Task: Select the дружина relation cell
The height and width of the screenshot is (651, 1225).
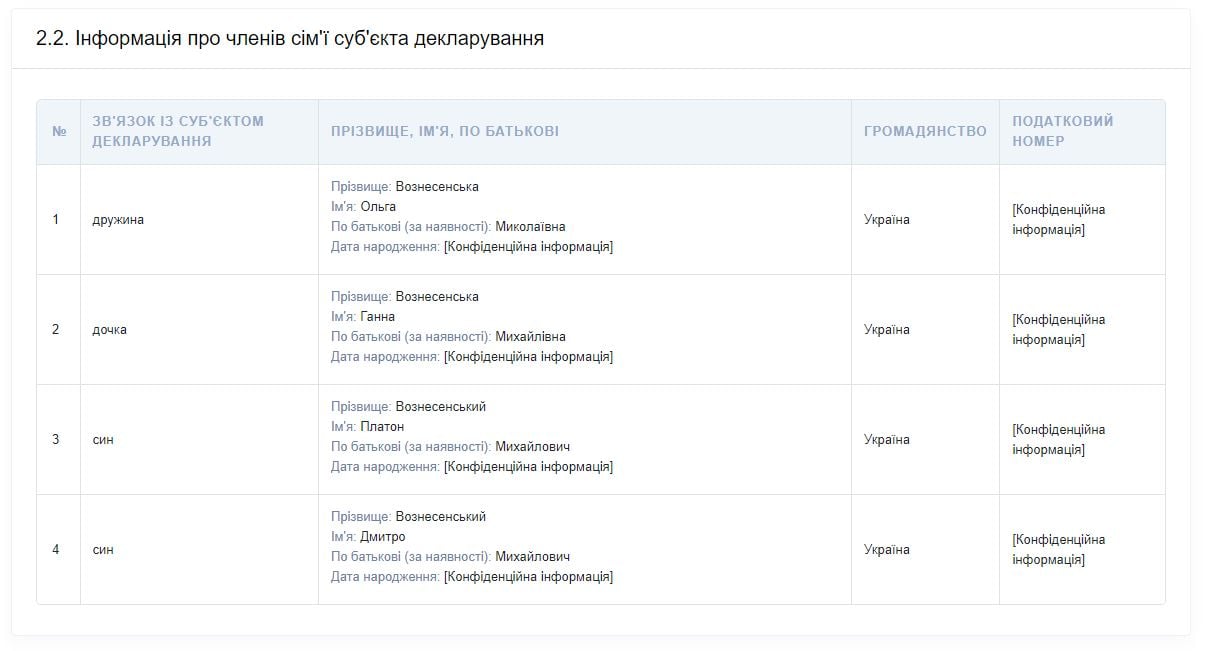Action: pos(118,220)
